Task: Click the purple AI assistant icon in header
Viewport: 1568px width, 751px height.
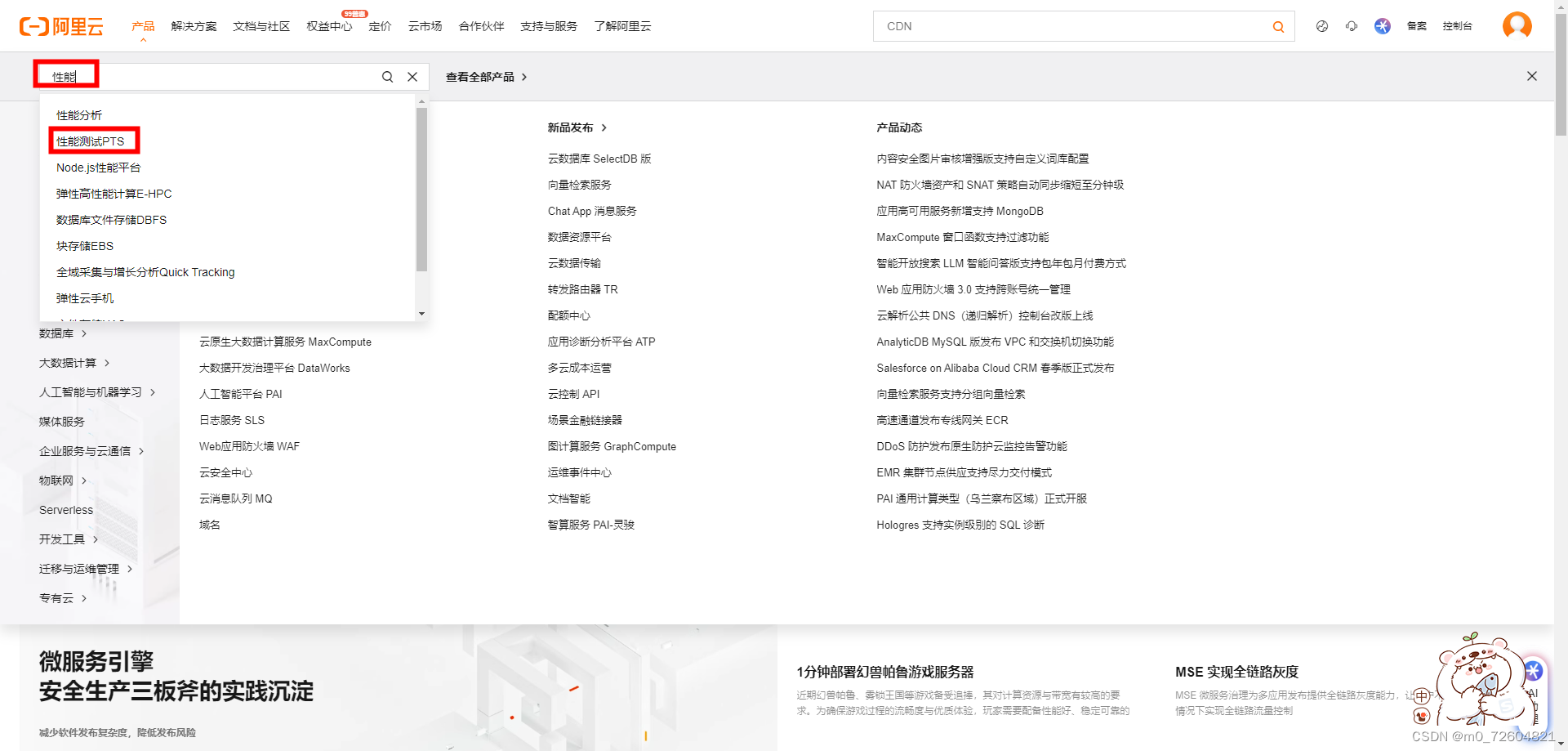Action: pos(1383,26)
